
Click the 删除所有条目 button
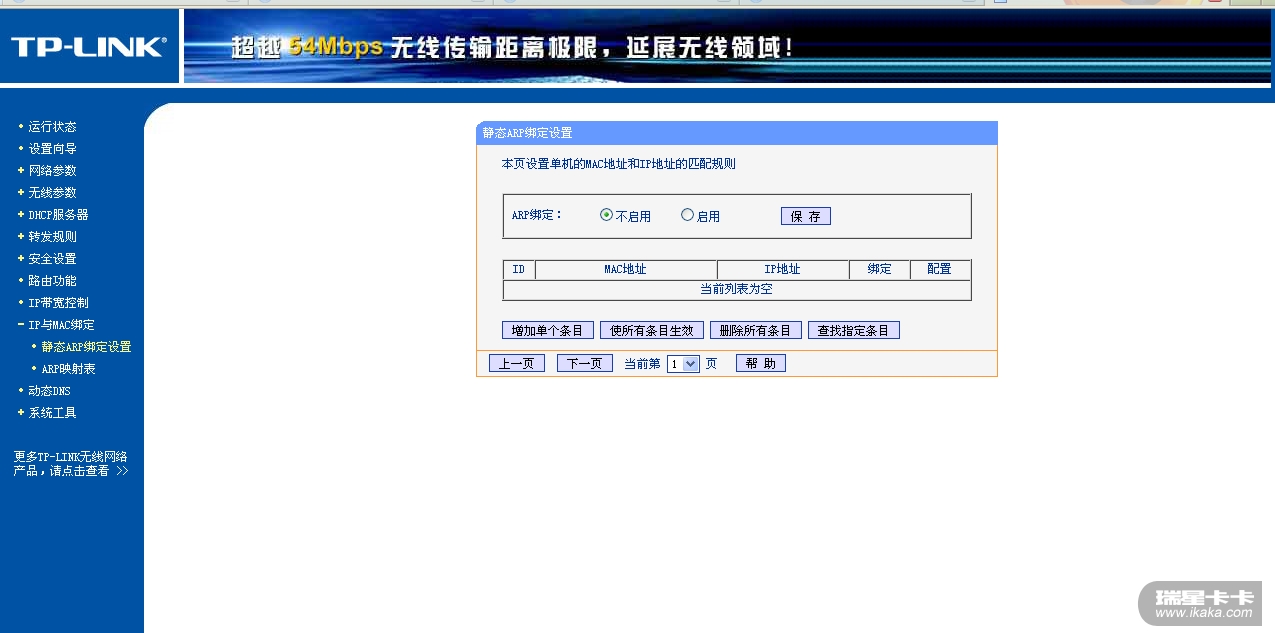[x=756, y=330]
